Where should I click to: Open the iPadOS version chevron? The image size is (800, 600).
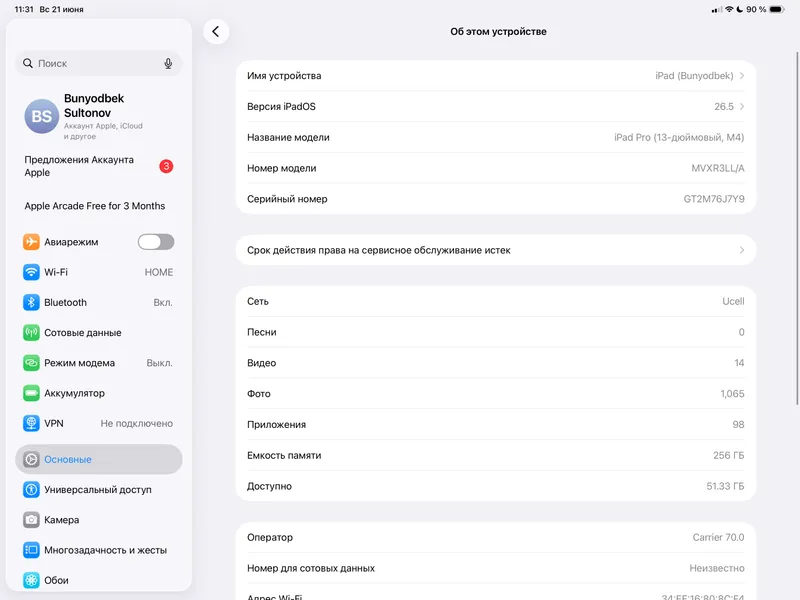[742, 107]
